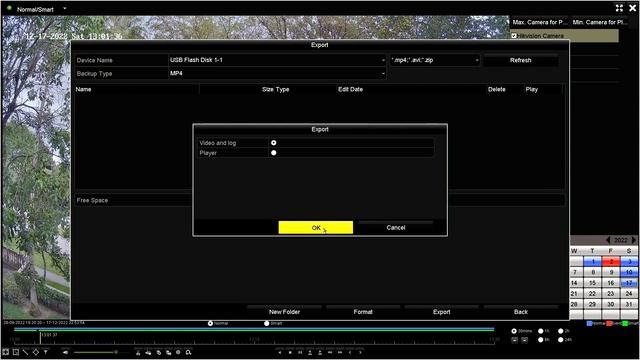Select the 6h timeline scale option

pyautogui.click(x=541, y=340)
